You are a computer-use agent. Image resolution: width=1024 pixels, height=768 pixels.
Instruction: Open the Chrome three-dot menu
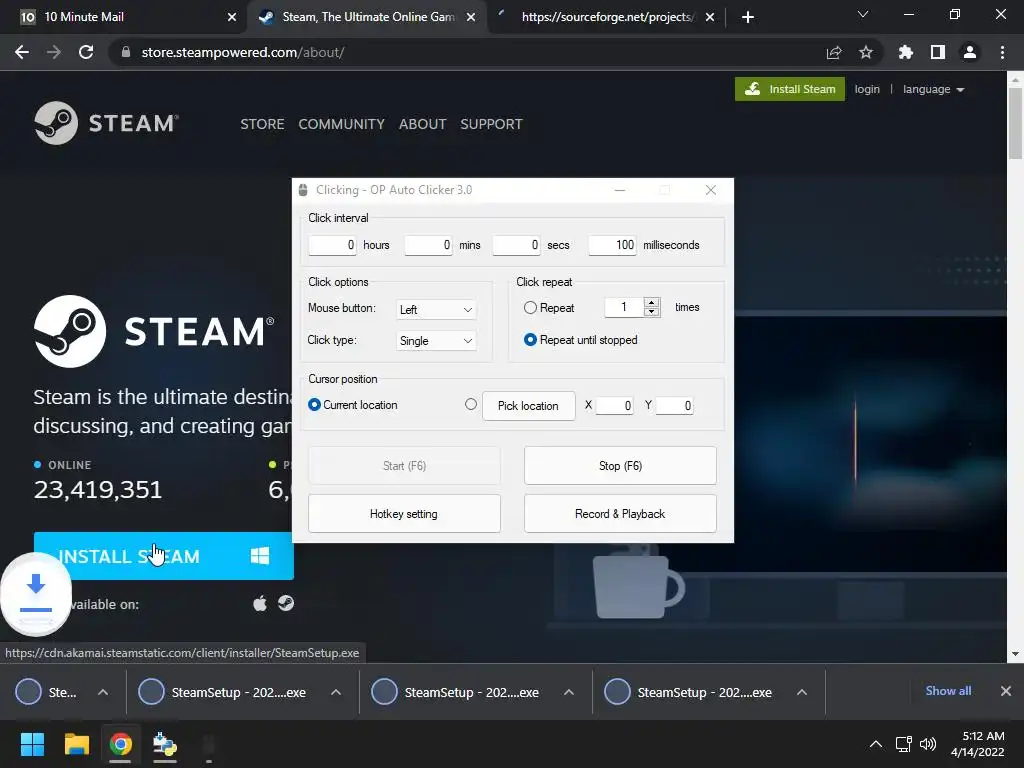tap(1002, 52)
